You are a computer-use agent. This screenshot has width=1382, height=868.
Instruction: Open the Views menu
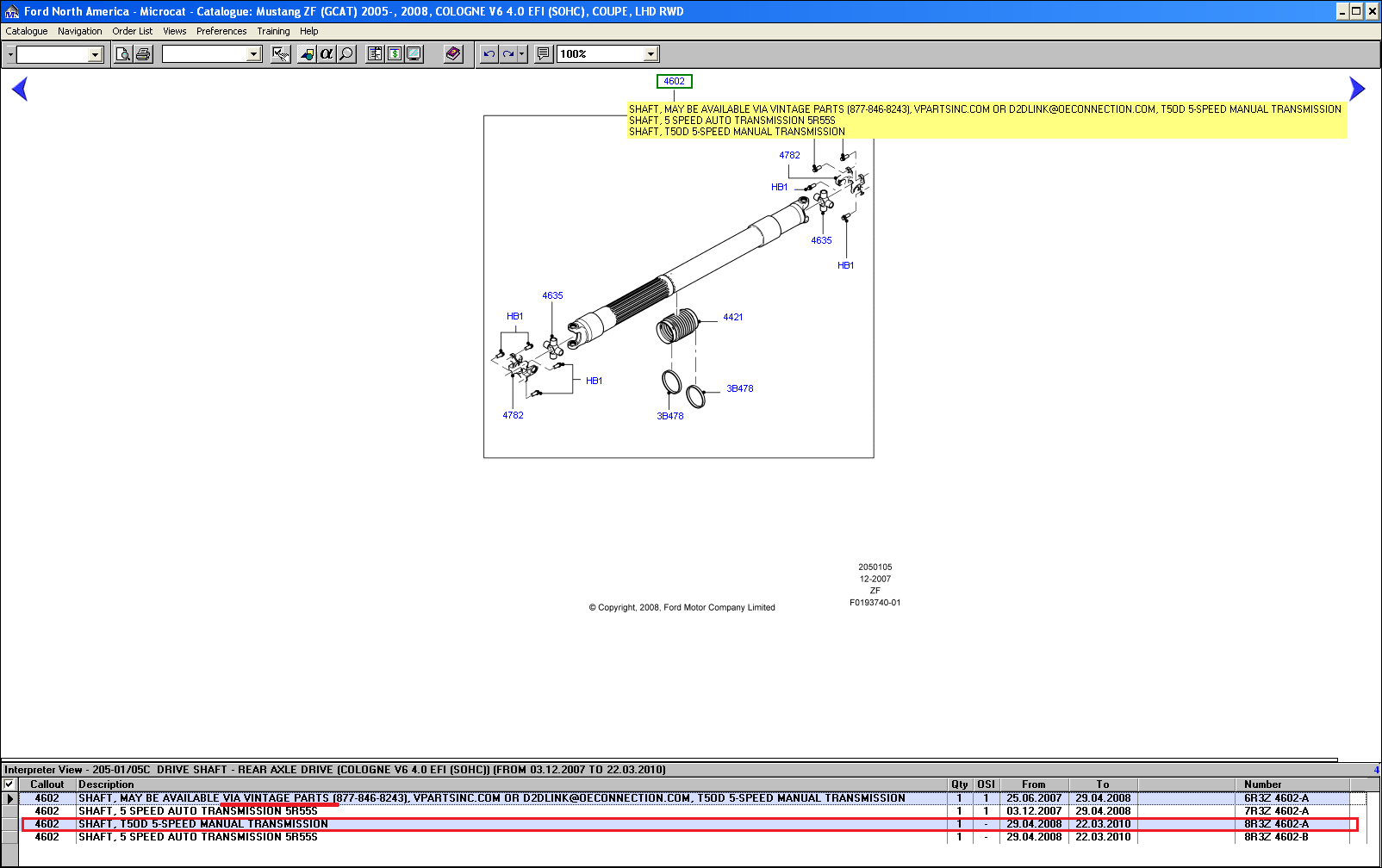click(x=175, y=31)
